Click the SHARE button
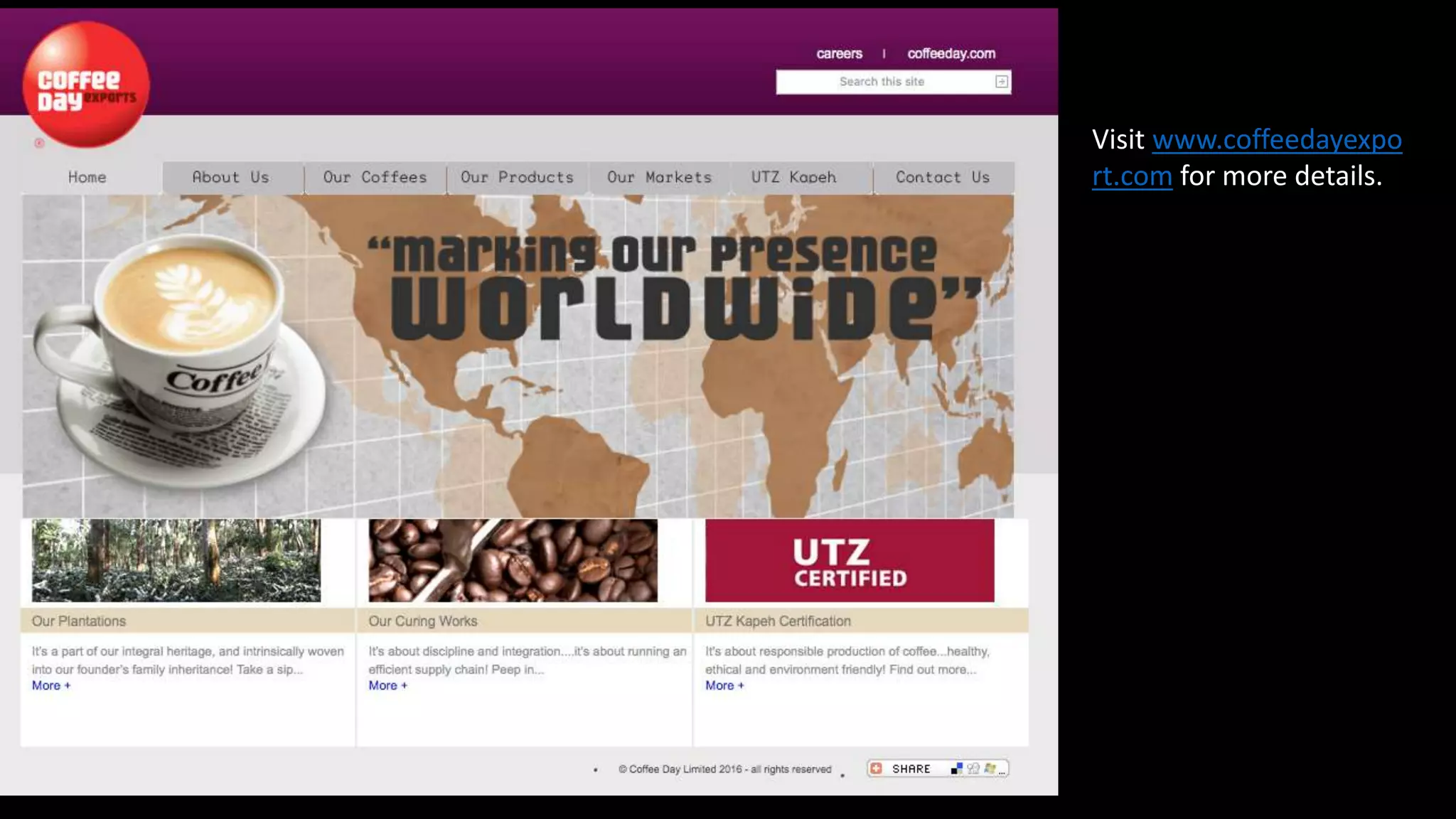 938,769
